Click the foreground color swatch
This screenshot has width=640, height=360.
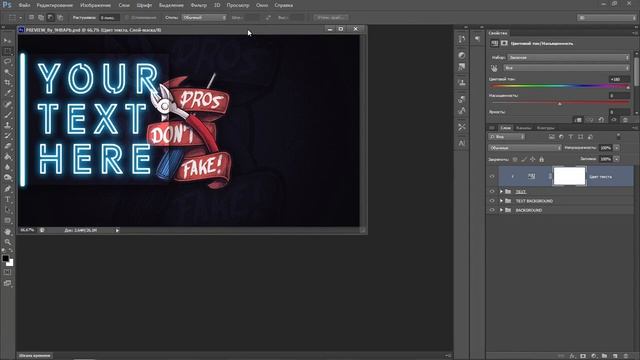pyautogui.click(x=5, y=258)
